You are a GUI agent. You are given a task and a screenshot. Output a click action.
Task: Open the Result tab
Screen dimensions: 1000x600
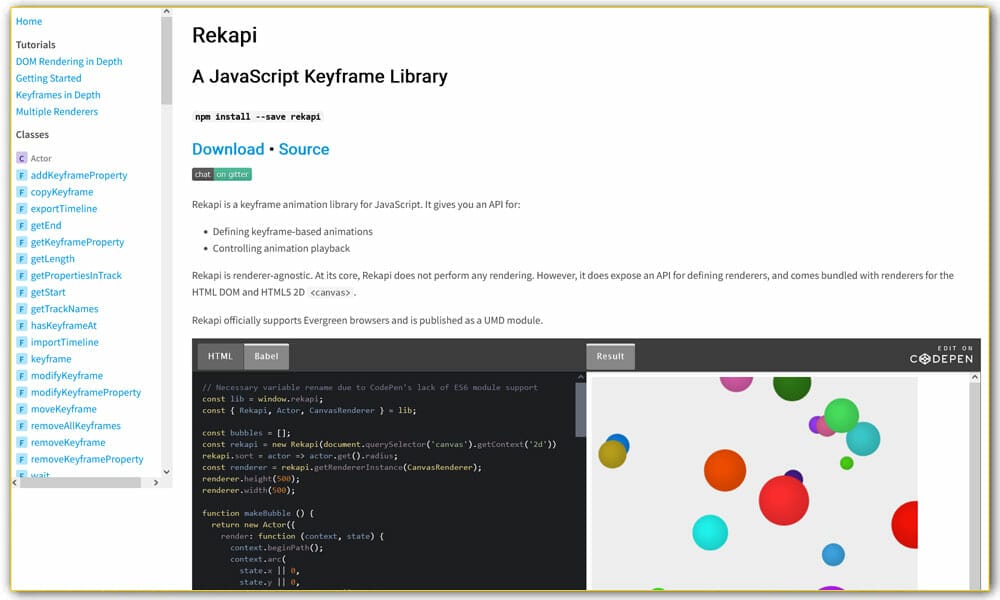[x=610, y=356]
